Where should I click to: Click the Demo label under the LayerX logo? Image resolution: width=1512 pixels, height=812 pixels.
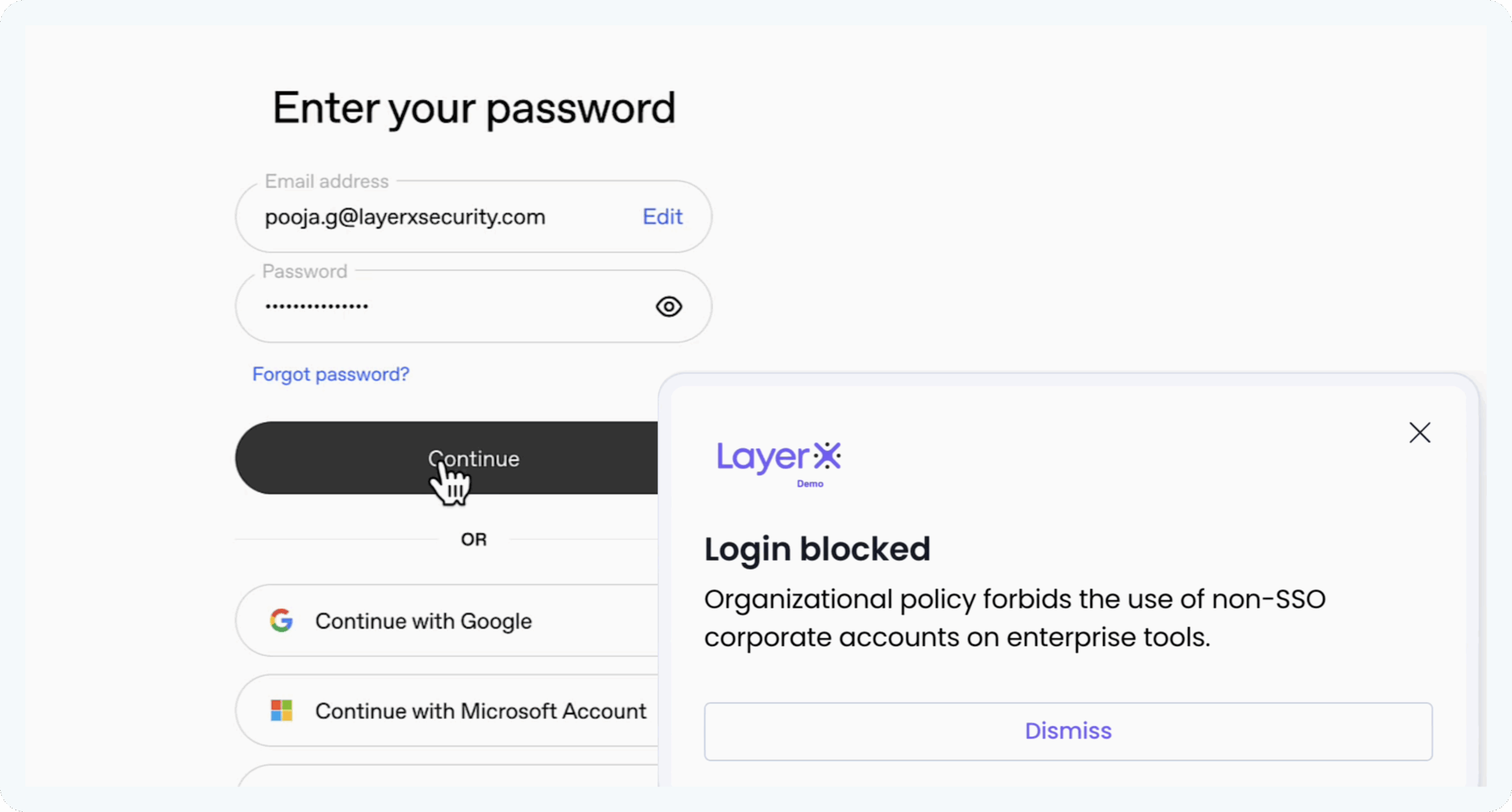tap(810, 484)
